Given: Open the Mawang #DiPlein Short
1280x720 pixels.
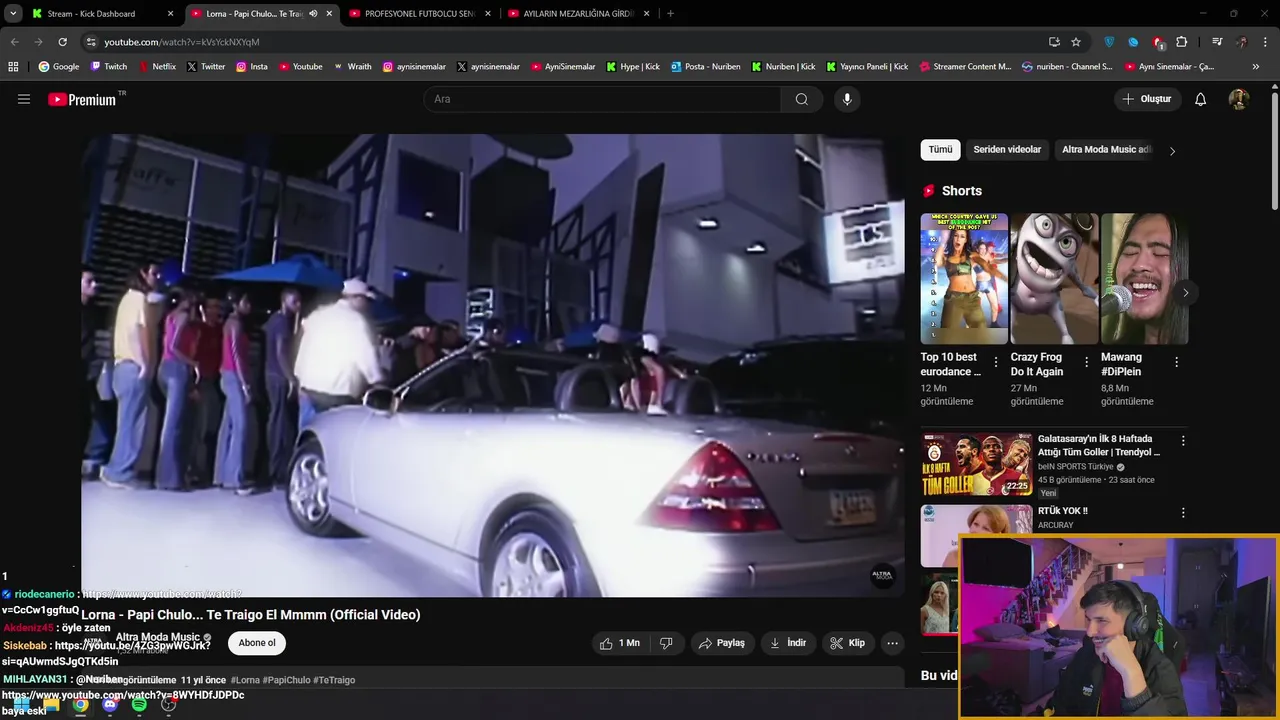Looking at the screenshot, I should point(1144,278).
